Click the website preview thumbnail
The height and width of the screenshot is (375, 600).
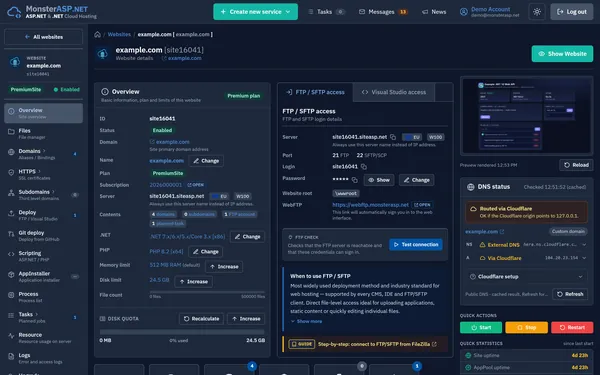(x=527, y=116)
